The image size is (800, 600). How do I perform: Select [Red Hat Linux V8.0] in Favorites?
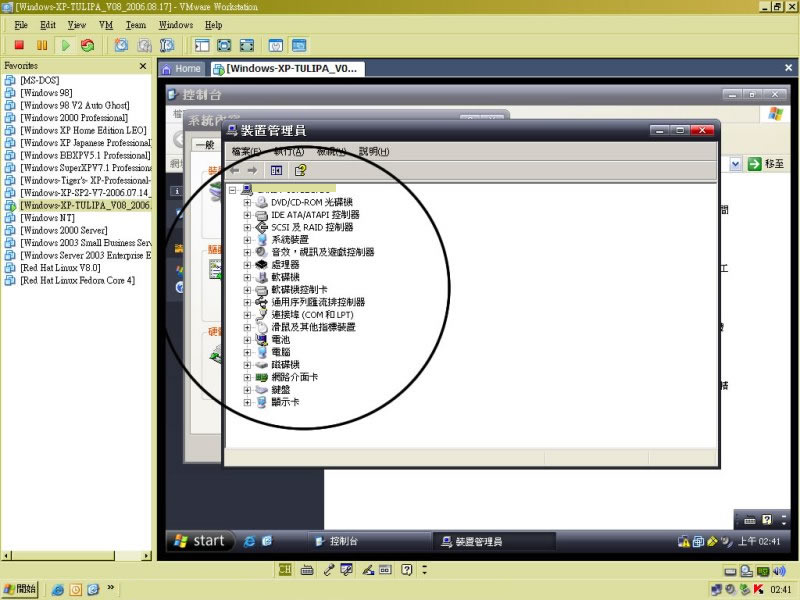pyautogui.click(x=60, y=268)
